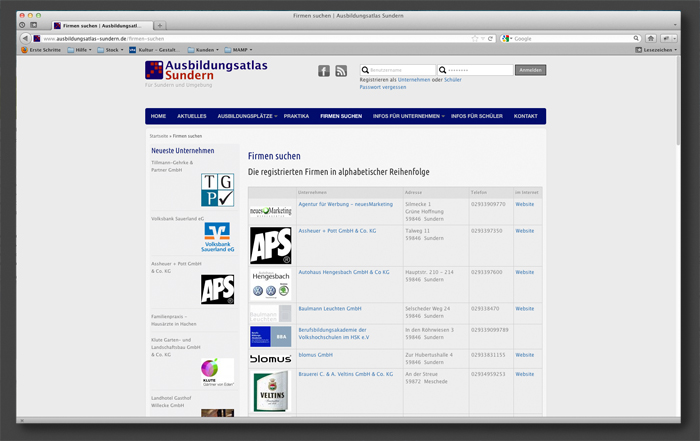This screenshot has height=441, width=700.
Task: Open the Facebook icon in the header
Action: pyautogui.click(x=324, y=71)
